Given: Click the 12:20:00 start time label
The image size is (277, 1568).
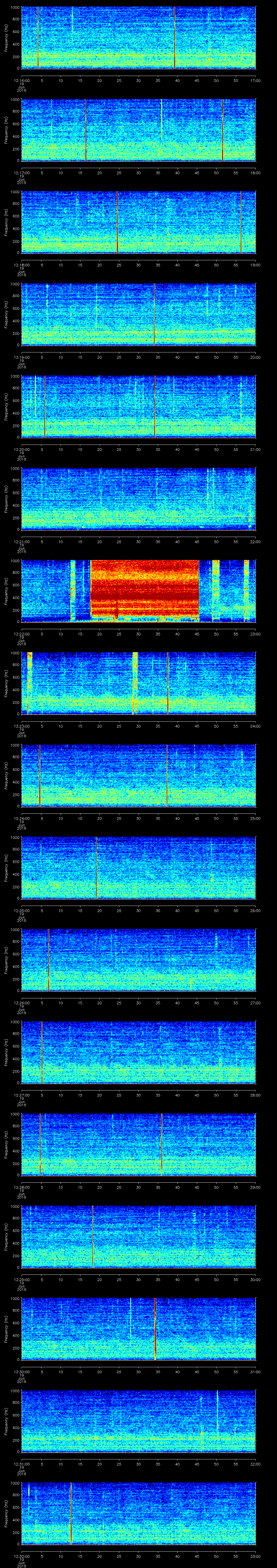Looking at the screenshot, I should pyautogui.click(x=22, y=449).
